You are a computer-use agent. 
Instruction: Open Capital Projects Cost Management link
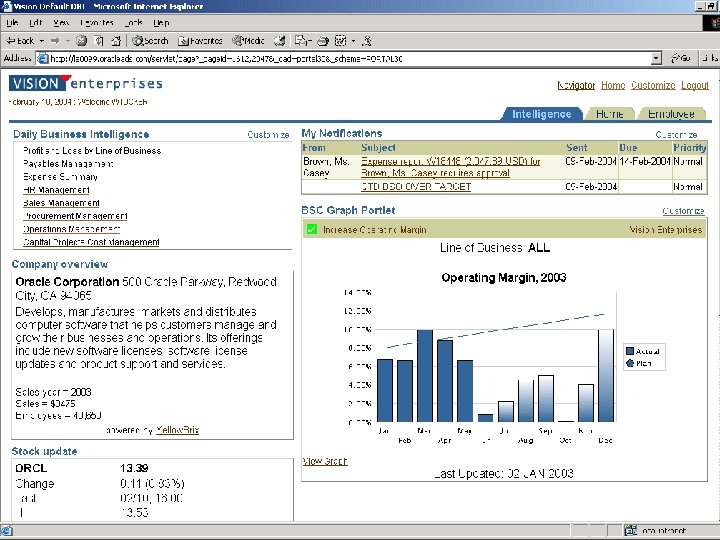click(91, 242)
